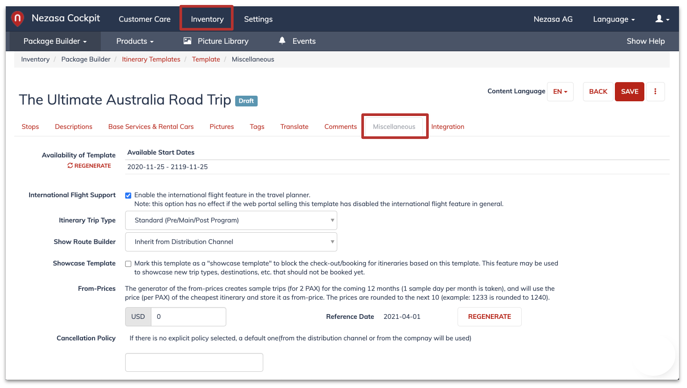
Task: Click Show Help link
Action: [x=645, y=41]
